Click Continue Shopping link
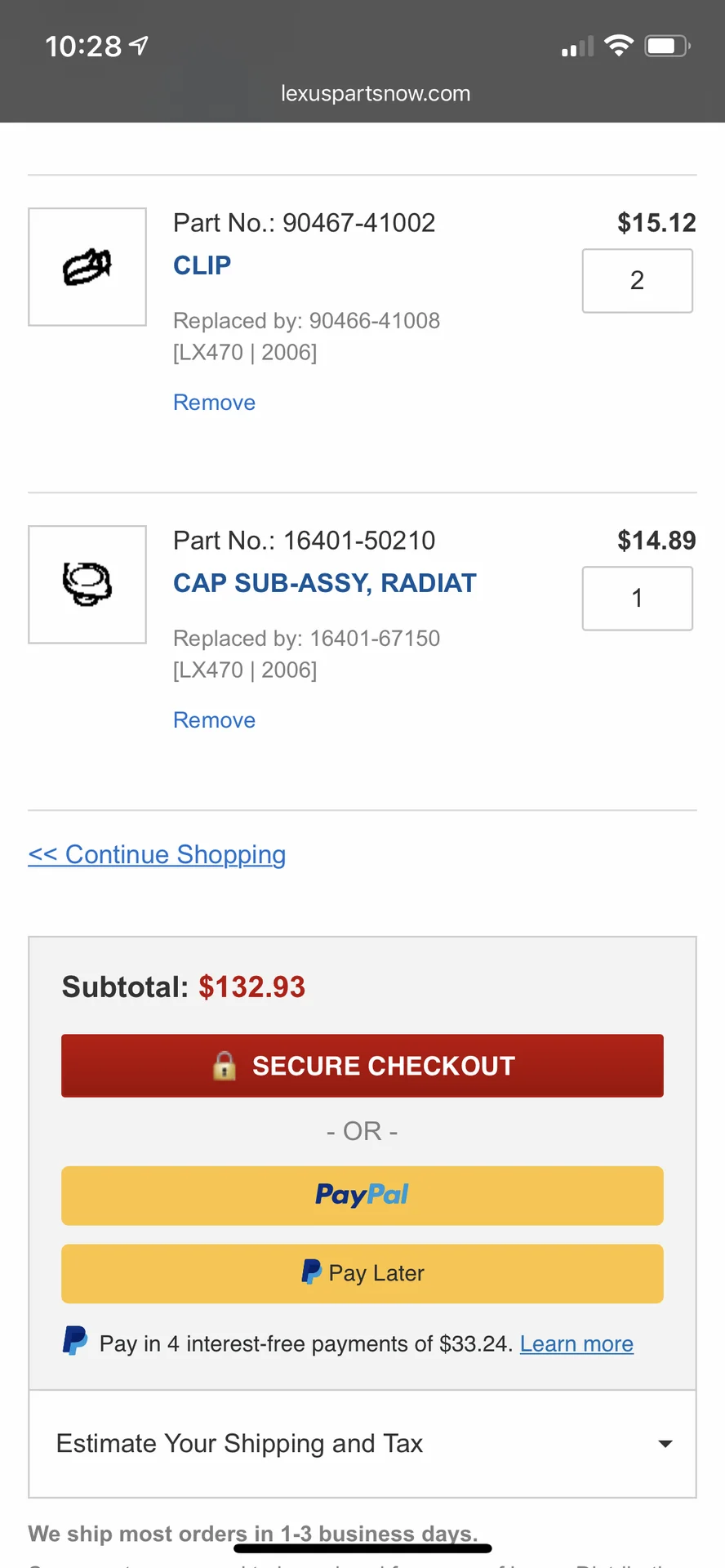725x1568 pixels. tap(157, 854)
